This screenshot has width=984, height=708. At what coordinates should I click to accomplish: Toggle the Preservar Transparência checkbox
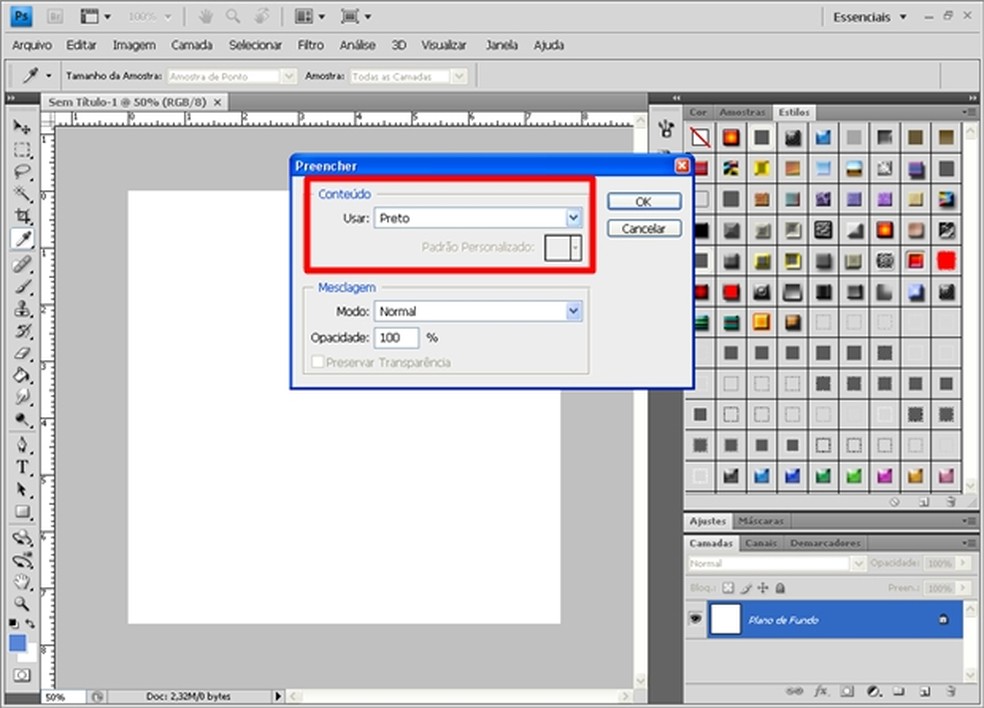coord(318,362)
